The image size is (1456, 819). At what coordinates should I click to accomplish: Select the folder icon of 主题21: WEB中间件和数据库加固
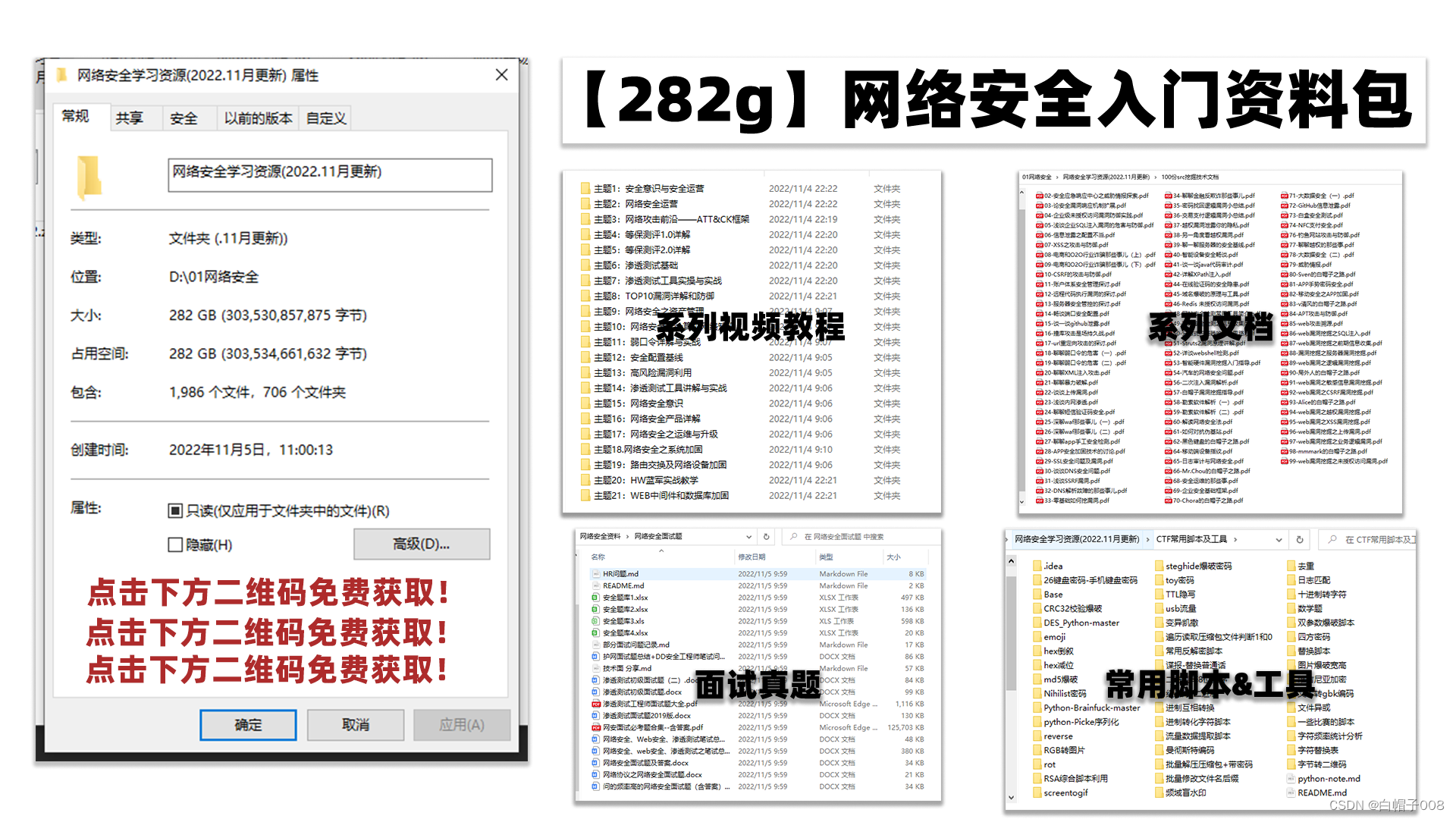tap(585, 495)
